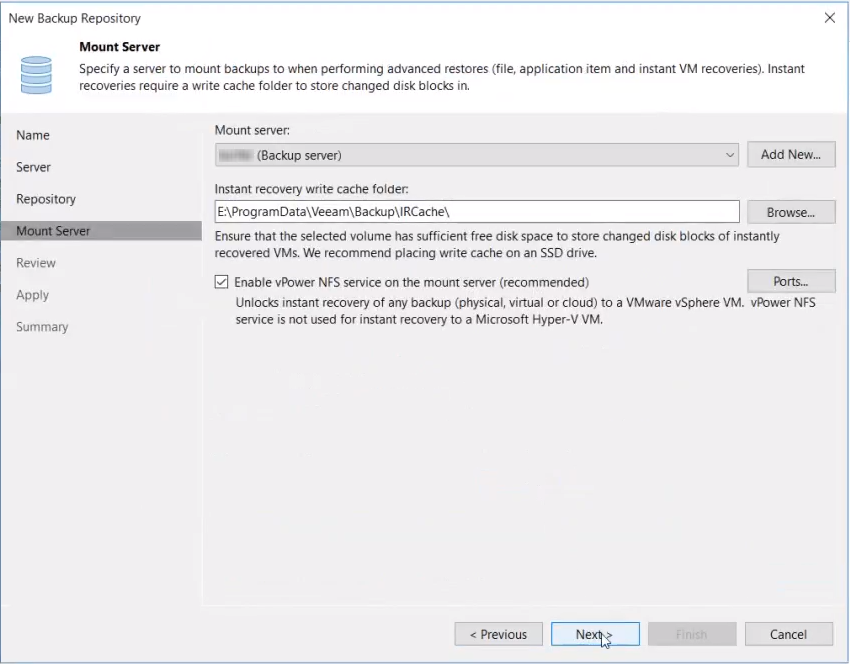
Task: Select the Mount Server step
Action: click(53, 231)
